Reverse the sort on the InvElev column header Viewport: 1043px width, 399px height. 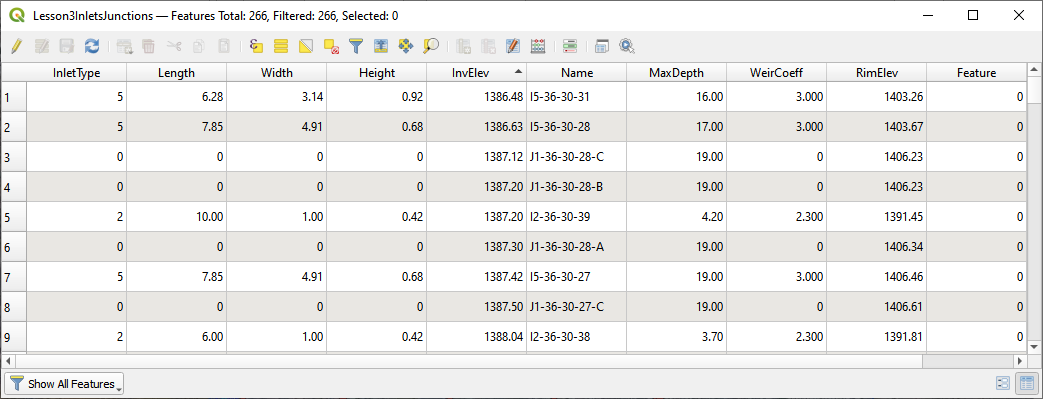click(x=476, y=72)
